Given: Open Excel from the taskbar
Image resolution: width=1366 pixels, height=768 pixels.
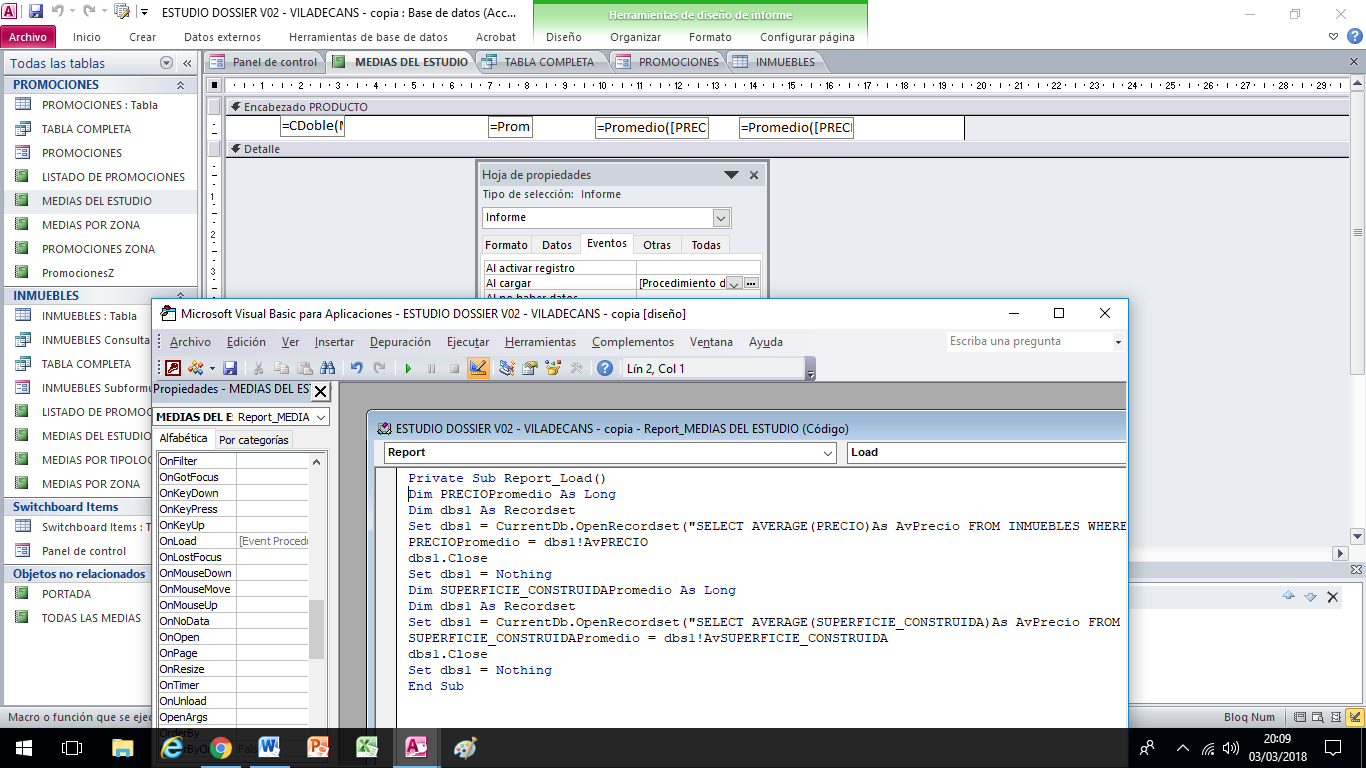Looking at the screenshot, I should pyautogui.click(x=367, y=747).
